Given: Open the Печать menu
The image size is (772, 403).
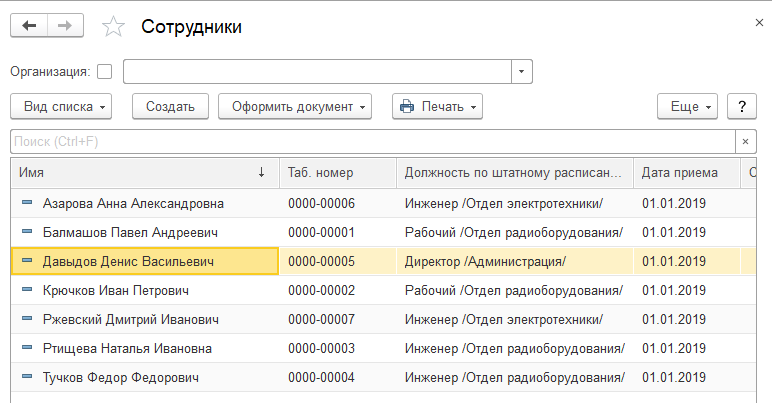Looking at the screenshot, I should click(437, 106).
